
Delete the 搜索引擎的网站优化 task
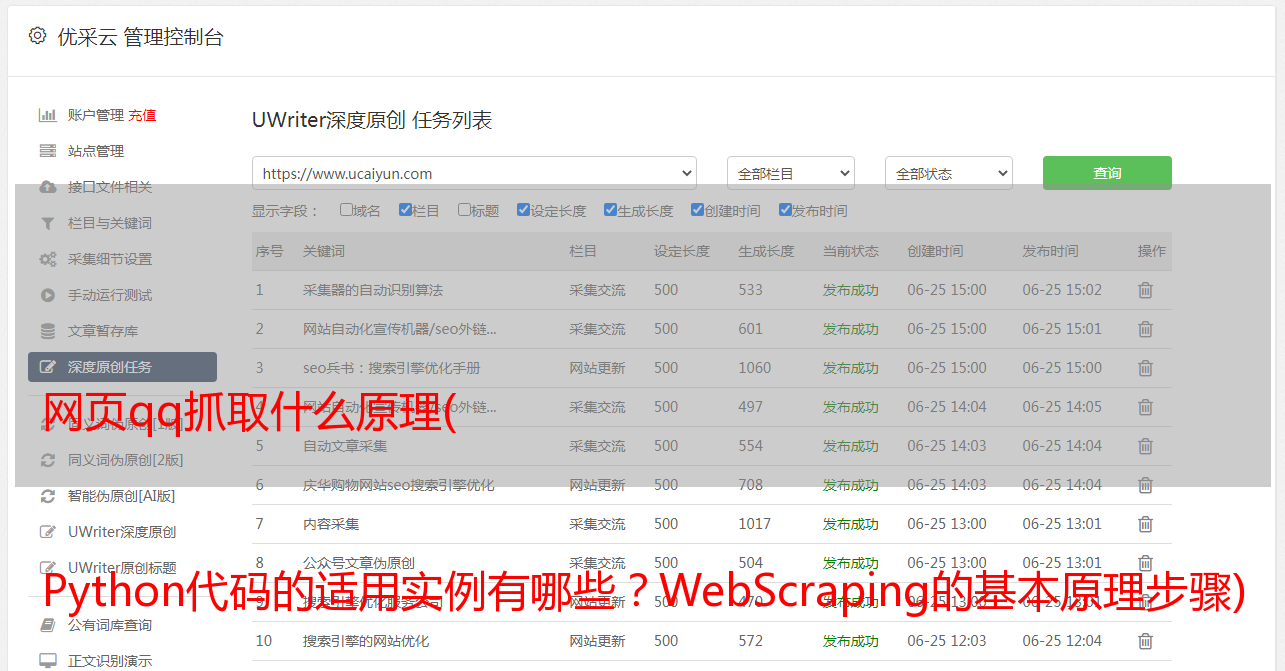[x=1145, y=641]
